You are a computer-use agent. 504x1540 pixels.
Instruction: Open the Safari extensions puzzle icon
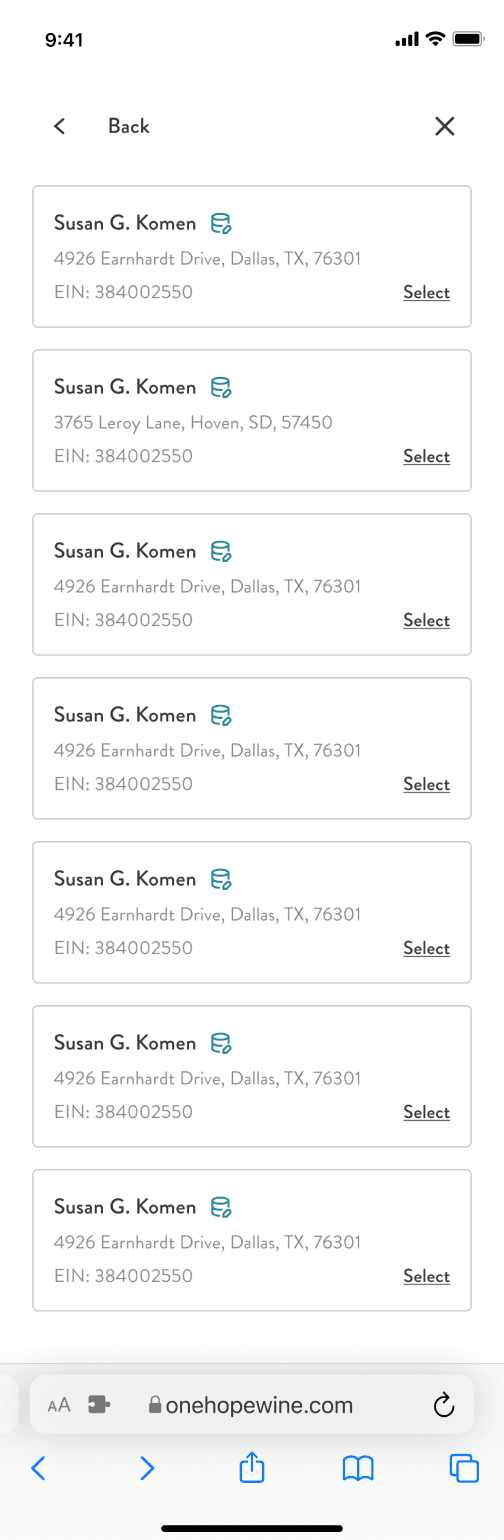[99, 1405]
